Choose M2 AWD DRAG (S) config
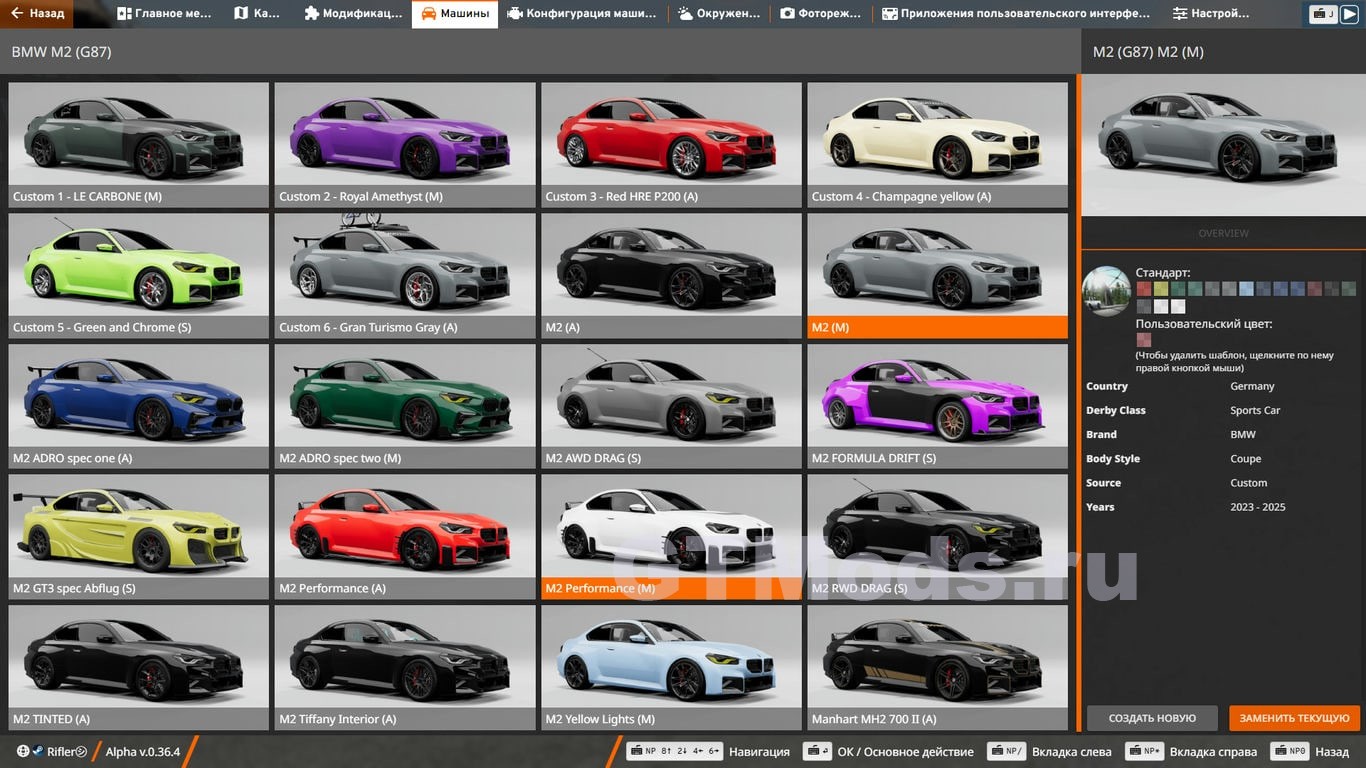This screenshot has width=1366, height=768. point(671,406)
